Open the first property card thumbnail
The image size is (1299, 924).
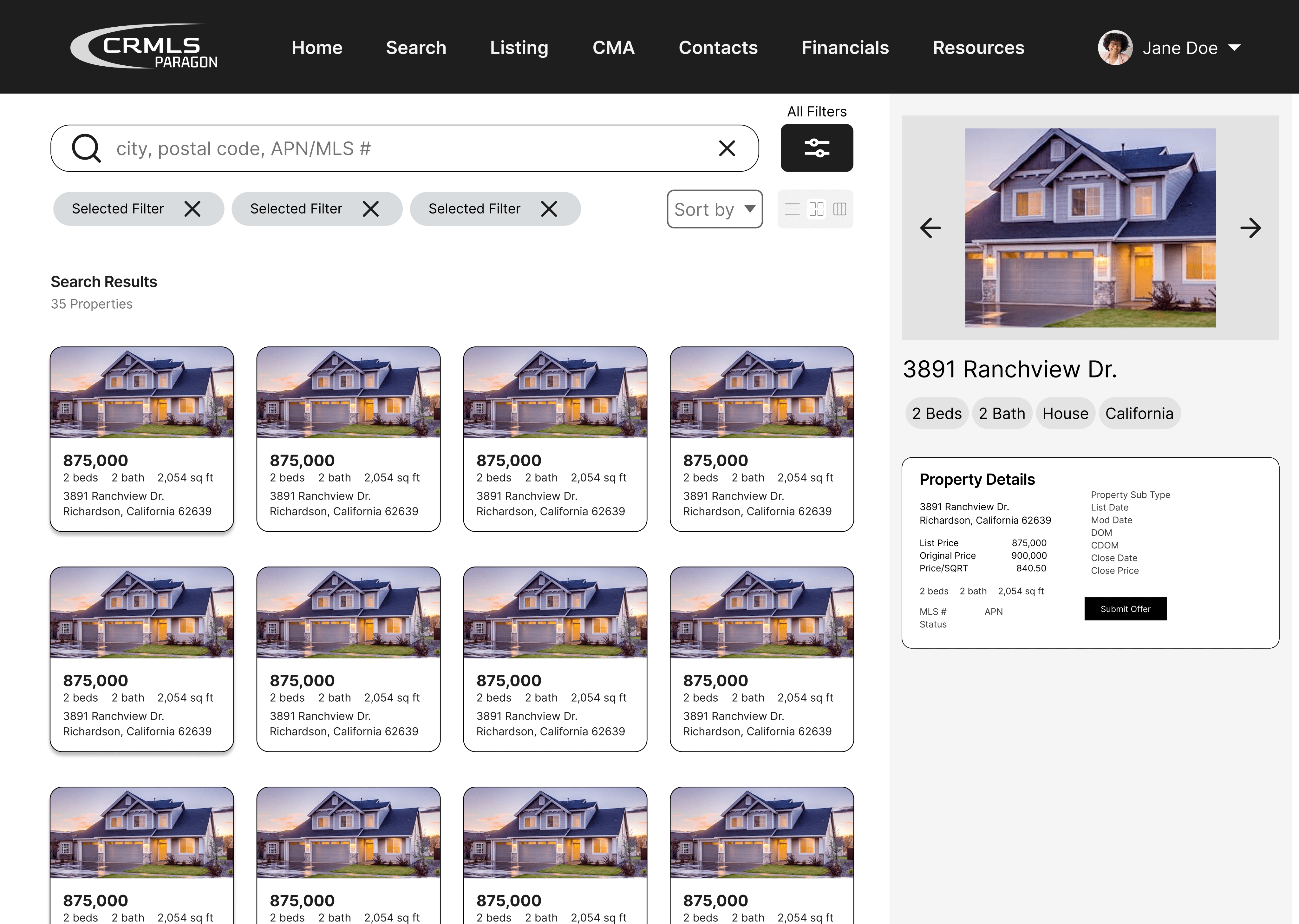click(x=142, y=393)
